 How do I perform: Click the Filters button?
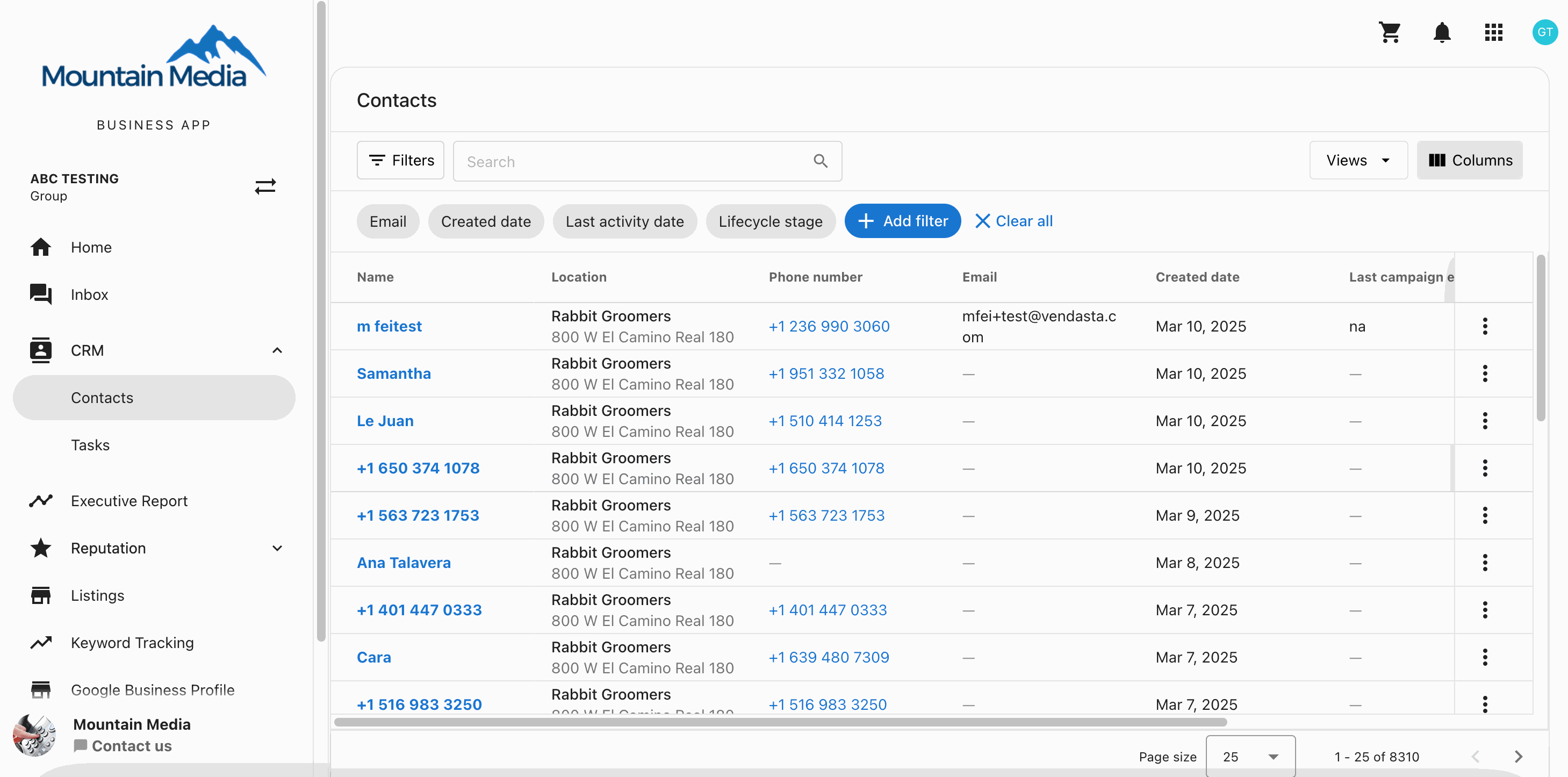click(x=400, y=161)
